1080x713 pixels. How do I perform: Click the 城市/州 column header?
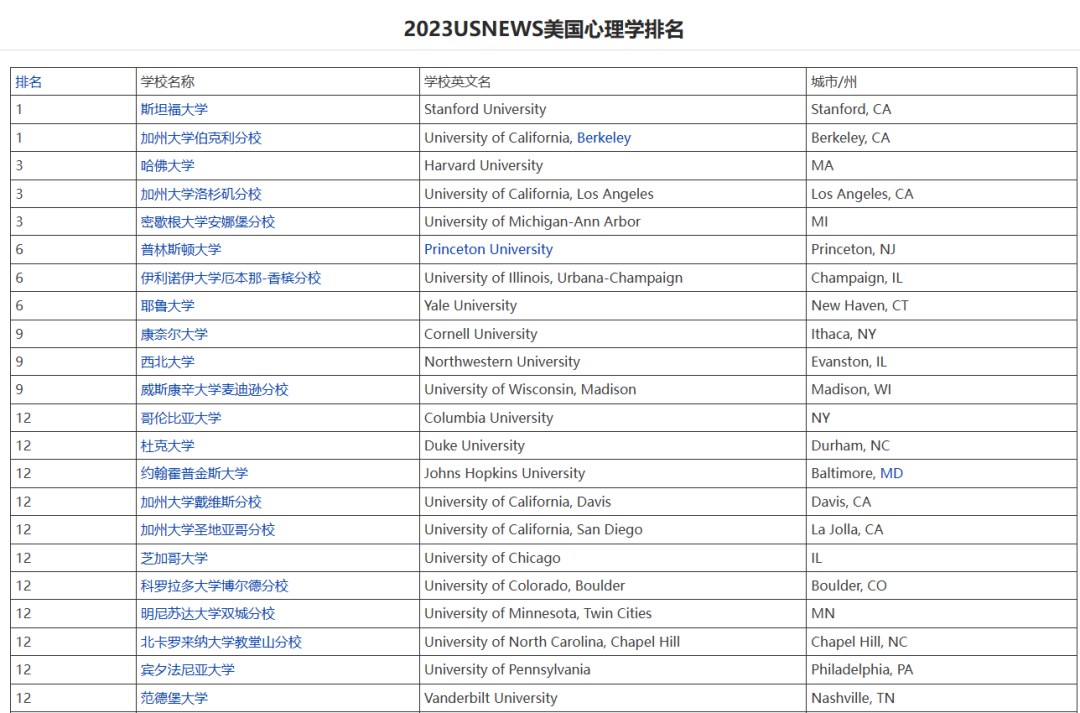coord(834,82)
